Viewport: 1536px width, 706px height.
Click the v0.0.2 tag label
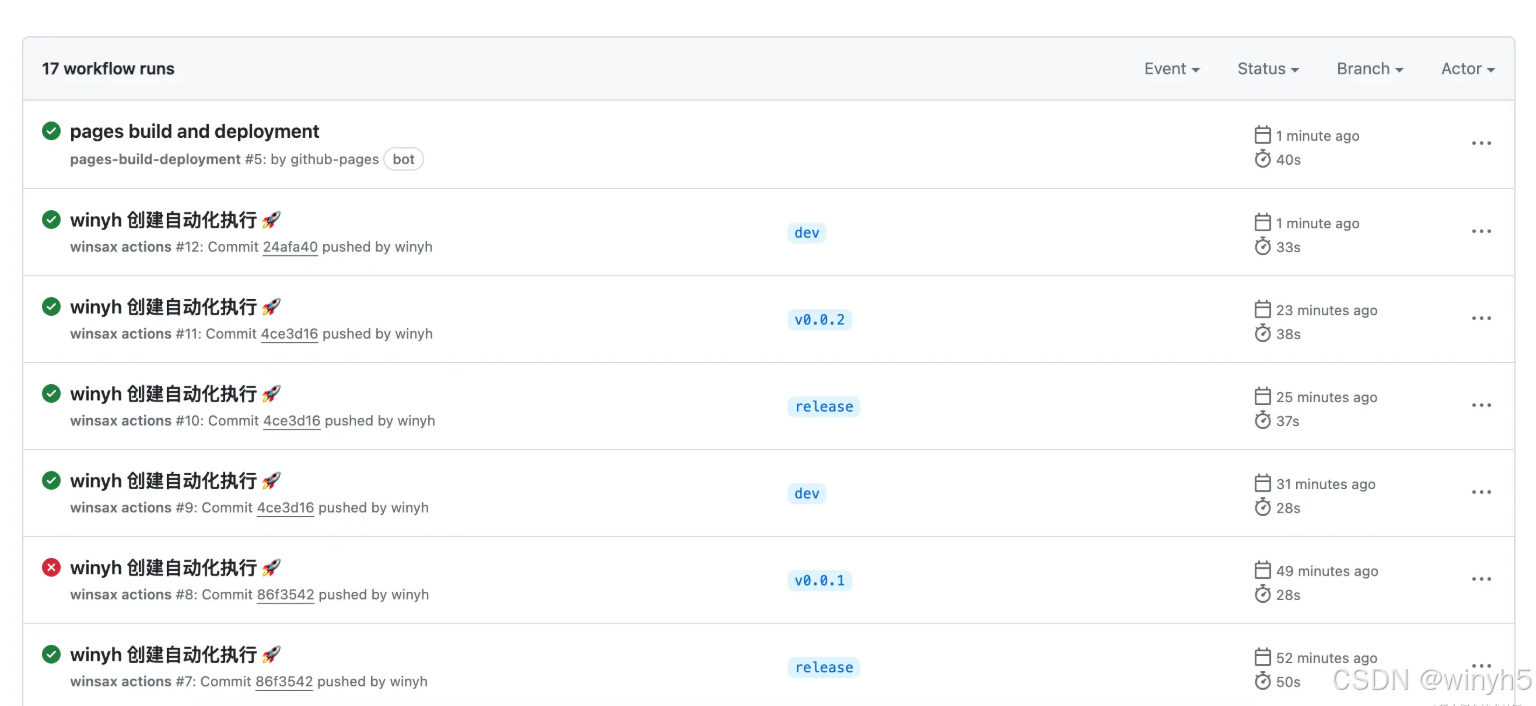click(x=819, y=320)
